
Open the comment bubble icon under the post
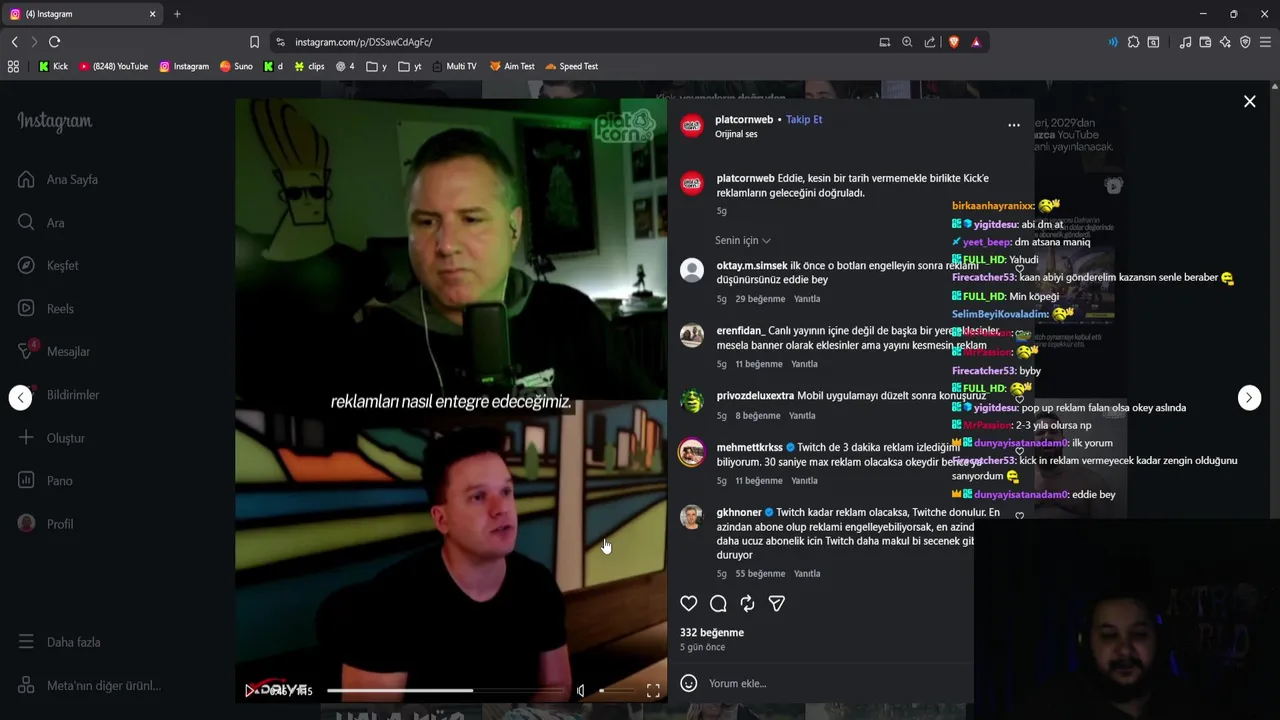pyautogui.click(x=718, y=603)
